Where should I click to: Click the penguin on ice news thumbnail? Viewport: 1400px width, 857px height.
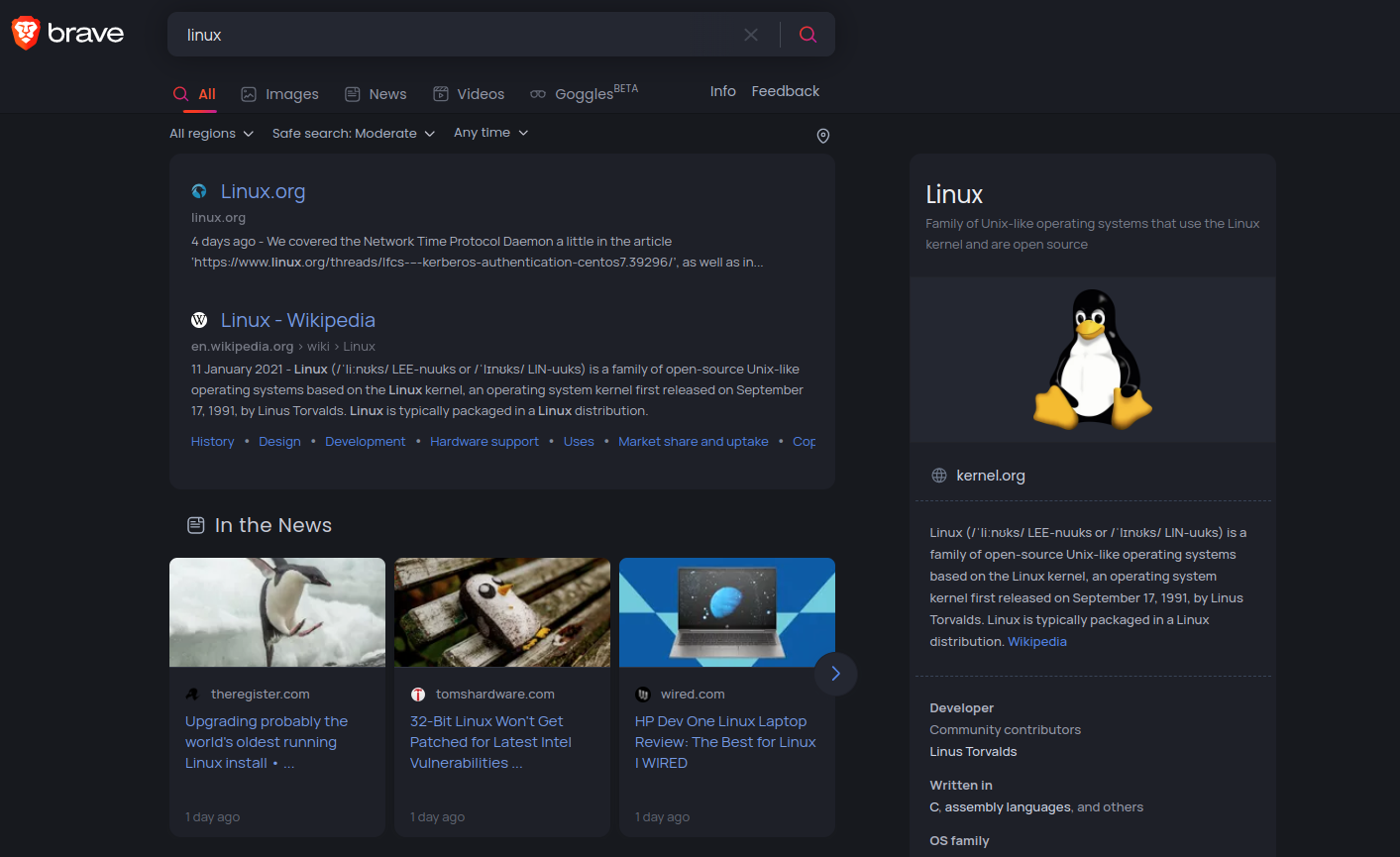click(277, 612)
